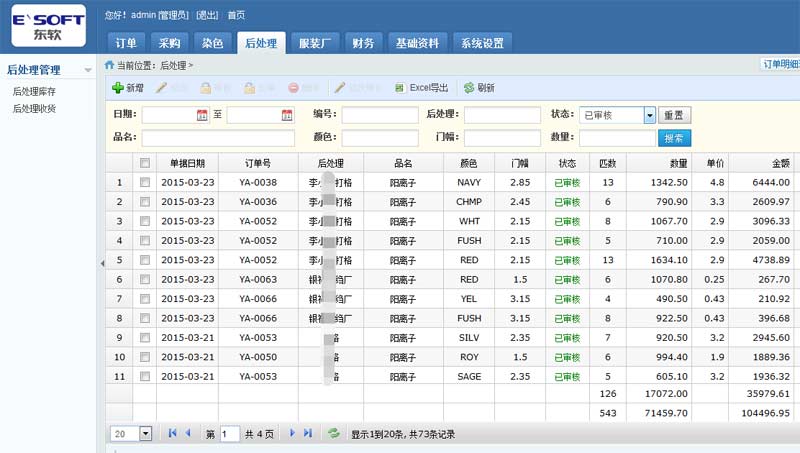Click the greyed pencil icon beside 新增
The image size is (800, 453).
[161, 88]
